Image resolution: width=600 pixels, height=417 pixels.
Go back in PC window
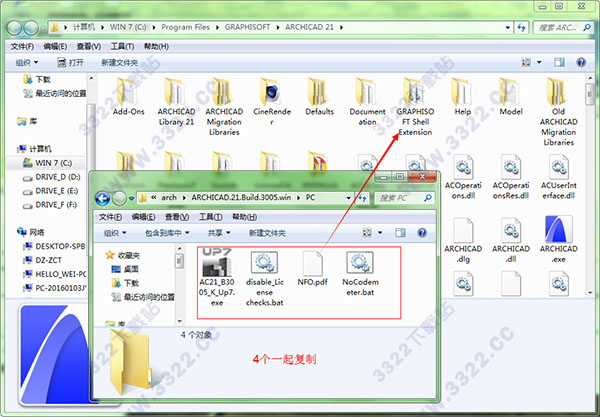point(102,198)
